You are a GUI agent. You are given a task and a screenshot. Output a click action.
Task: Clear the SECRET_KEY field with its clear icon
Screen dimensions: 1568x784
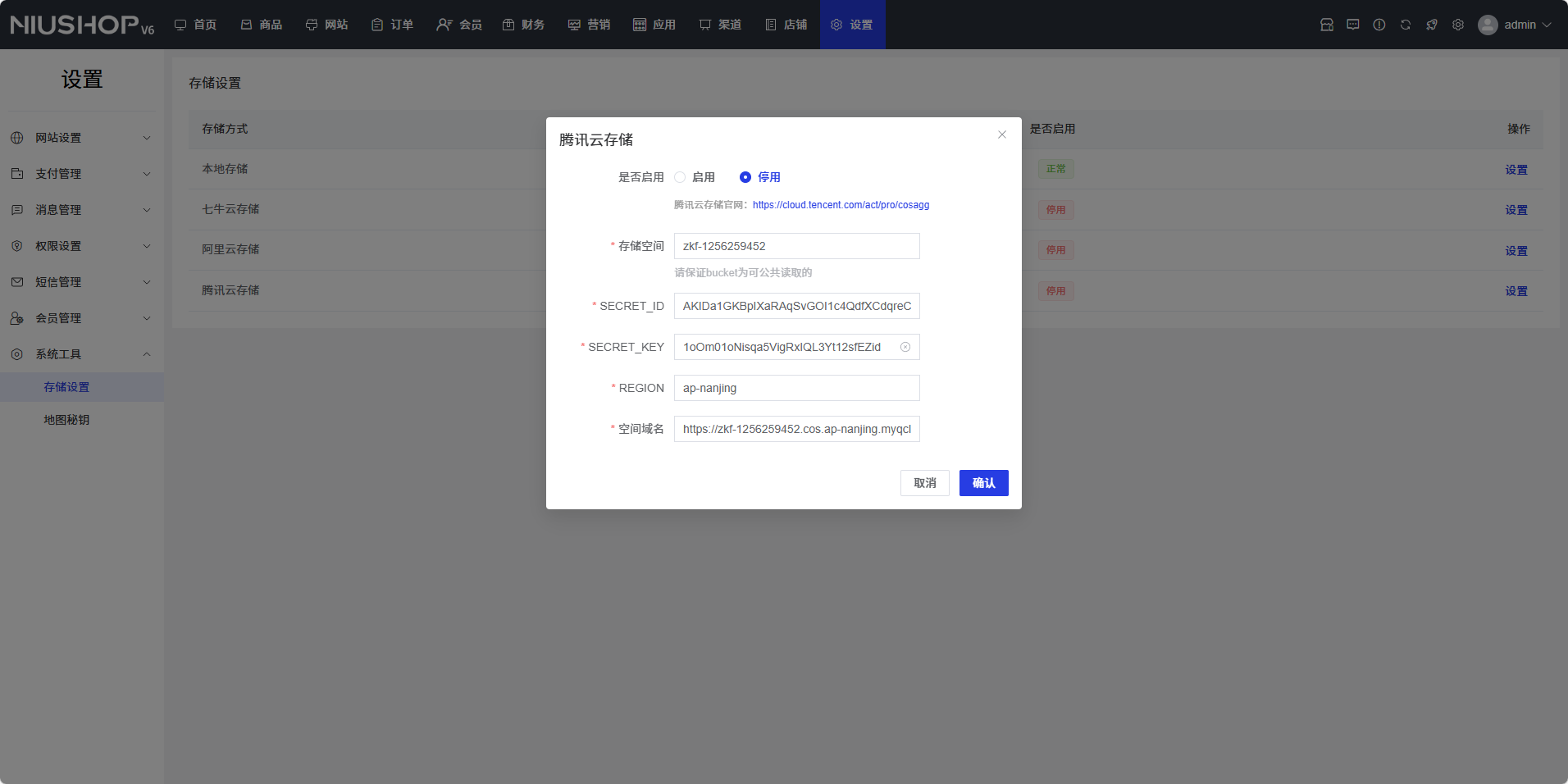905,347
